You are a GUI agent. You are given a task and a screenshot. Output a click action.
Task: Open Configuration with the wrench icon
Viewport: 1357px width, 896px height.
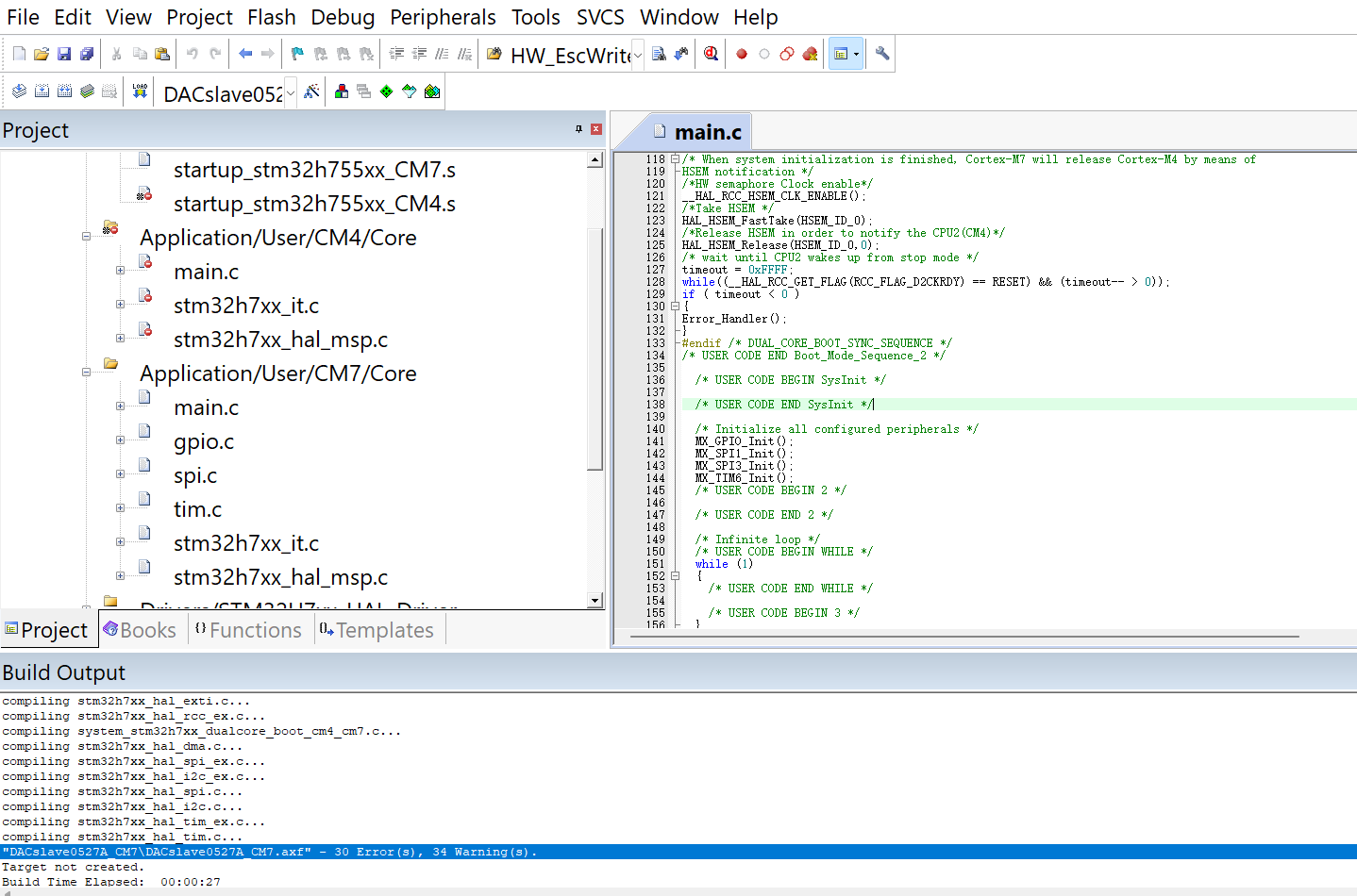point(882,55)
